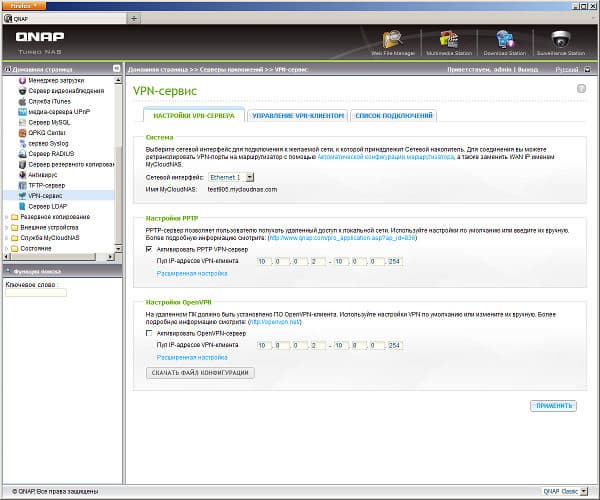Click the Выход logout link
The height and width of the screenshot is (500, 600).
click(528, 70)
